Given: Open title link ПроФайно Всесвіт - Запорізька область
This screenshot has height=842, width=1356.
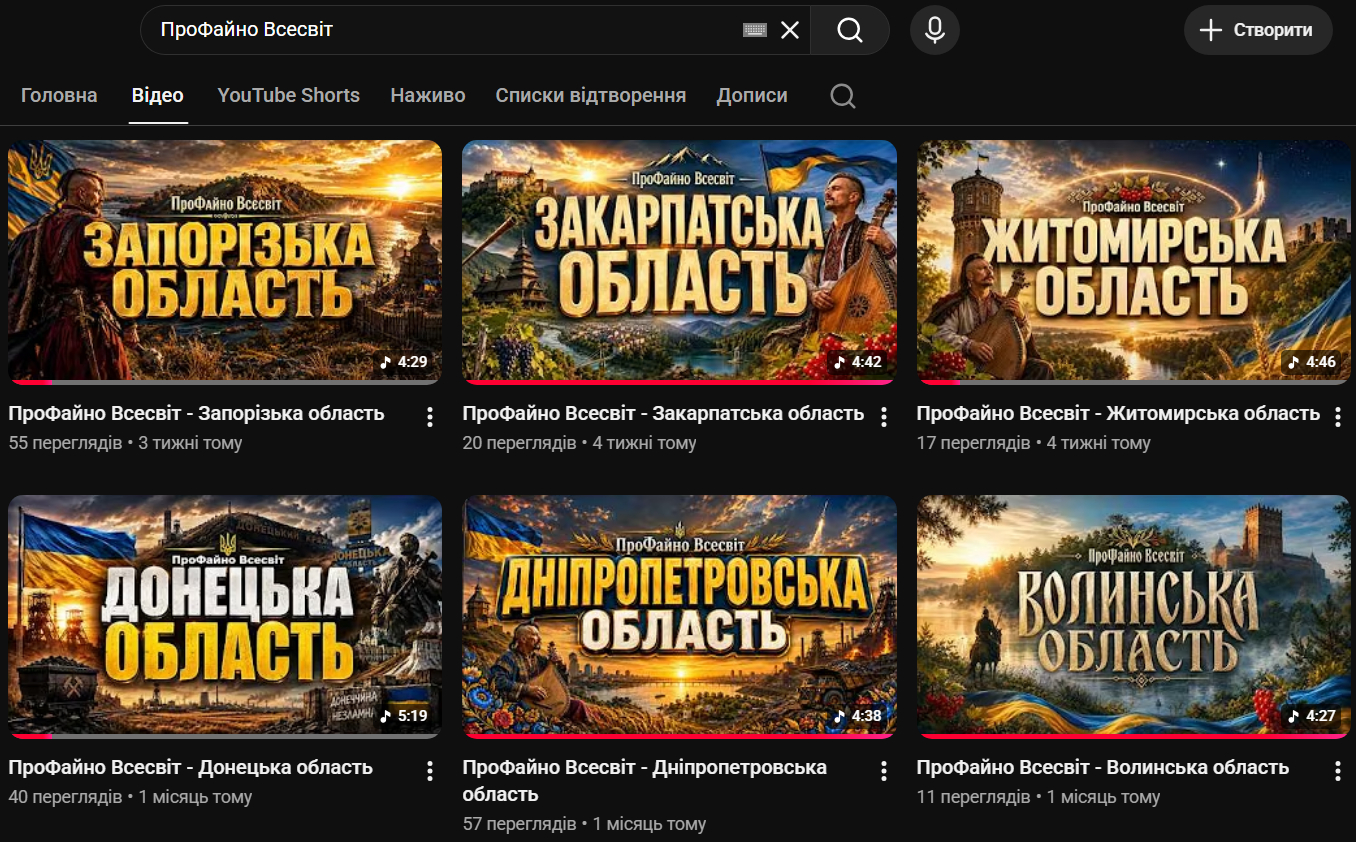Looking at the screenshot, I should (196, 413).
